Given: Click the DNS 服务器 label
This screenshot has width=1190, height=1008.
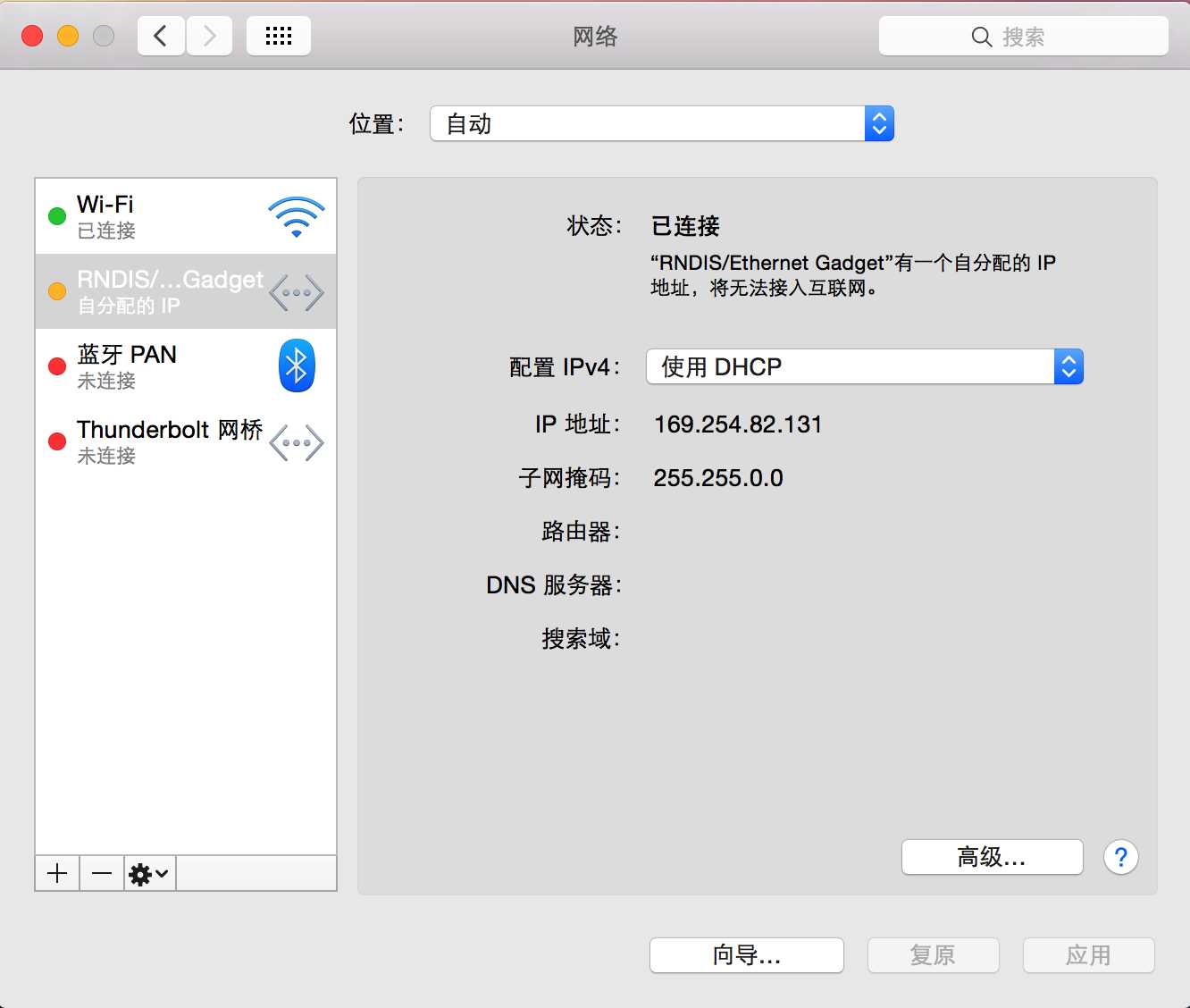Looking at the screenshot, I should click(554, 585).
